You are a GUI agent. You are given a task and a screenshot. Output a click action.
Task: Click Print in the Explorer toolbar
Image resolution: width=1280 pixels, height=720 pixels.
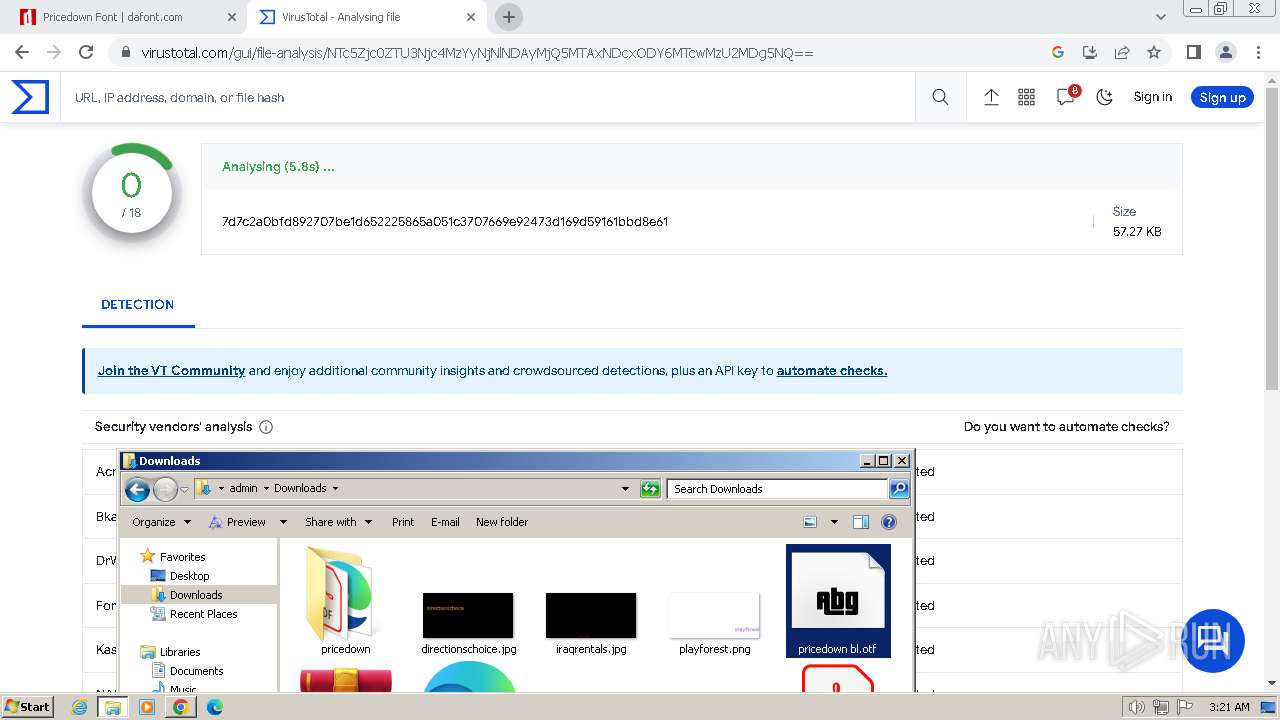click(x=403, y=522)
